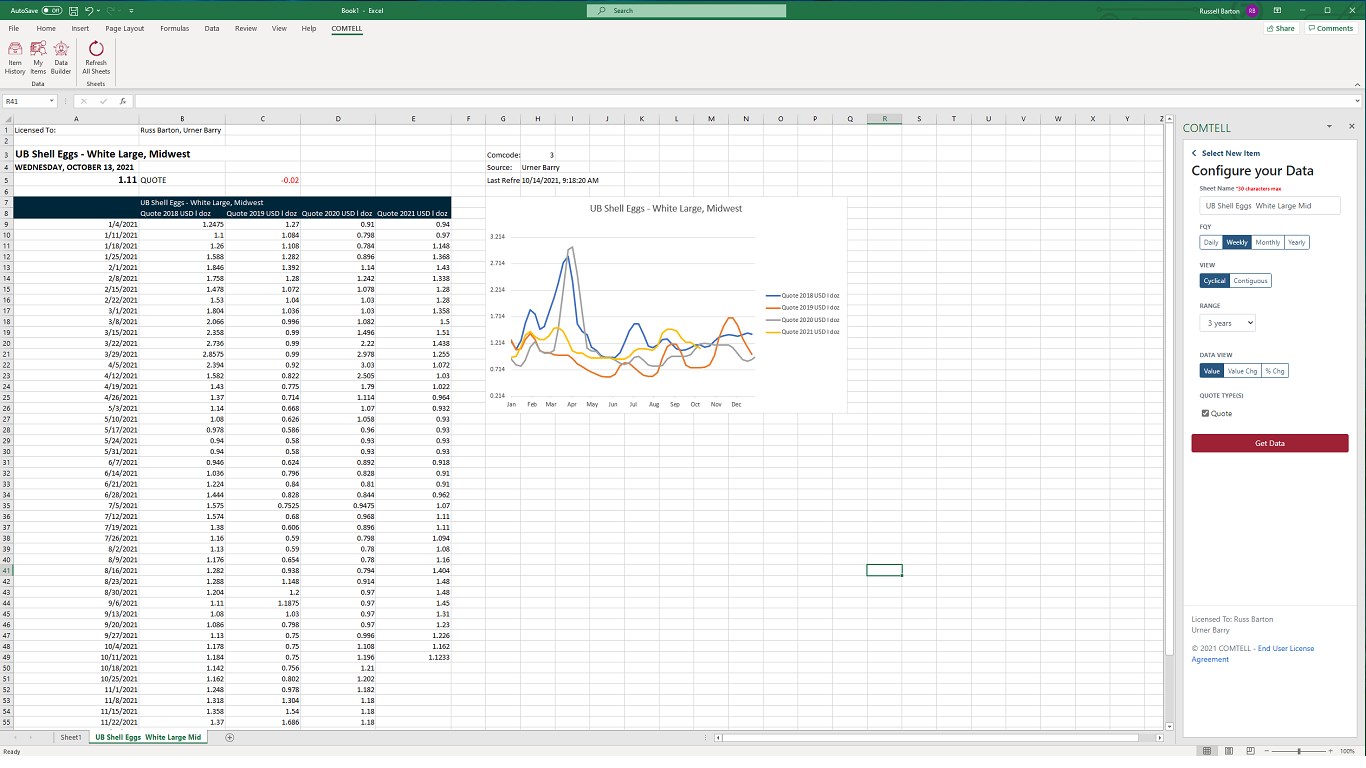The width and height of the screenshot is (1366, 768).
Task: Open the Page Layout ribbon tab
Action: [x=125, y=29]
